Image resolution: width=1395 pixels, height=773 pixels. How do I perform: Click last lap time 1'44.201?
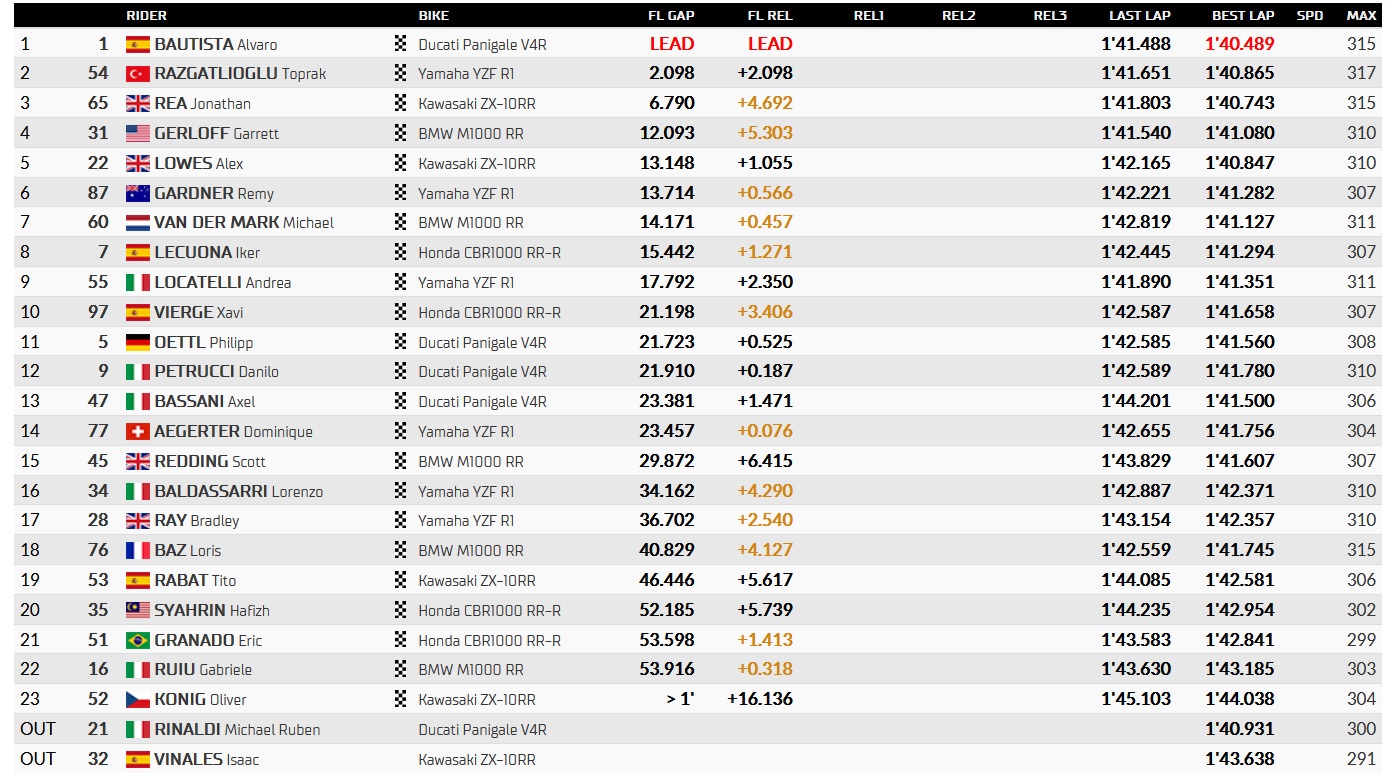[1136, 401]
